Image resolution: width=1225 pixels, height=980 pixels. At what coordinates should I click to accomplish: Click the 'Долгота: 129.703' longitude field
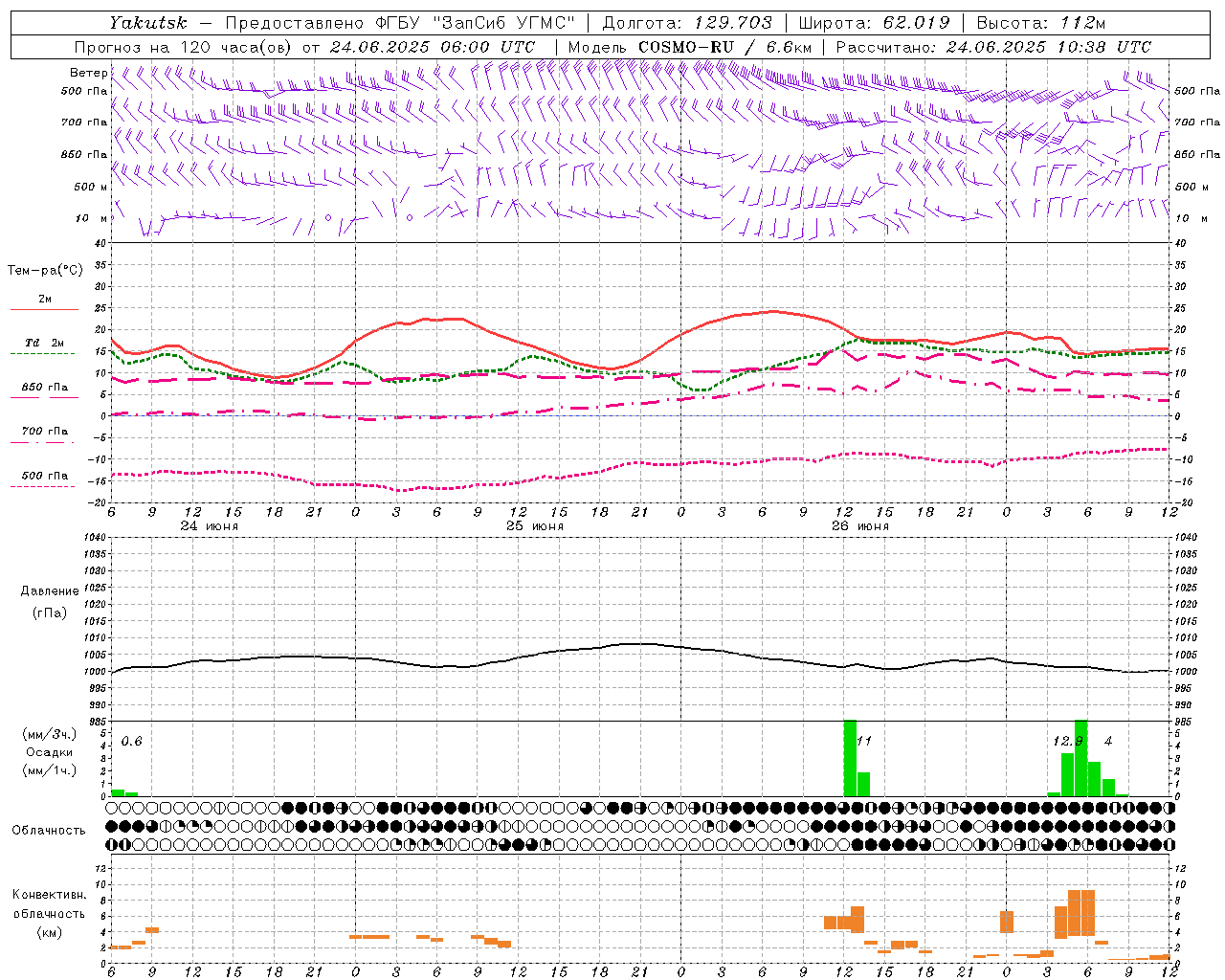point(687,23)
